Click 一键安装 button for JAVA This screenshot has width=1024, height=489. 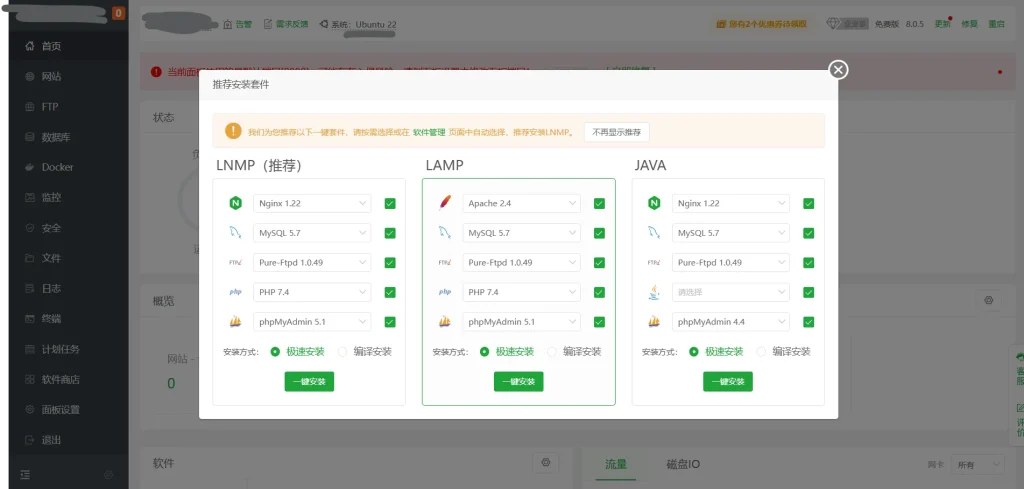pos(728,382)
